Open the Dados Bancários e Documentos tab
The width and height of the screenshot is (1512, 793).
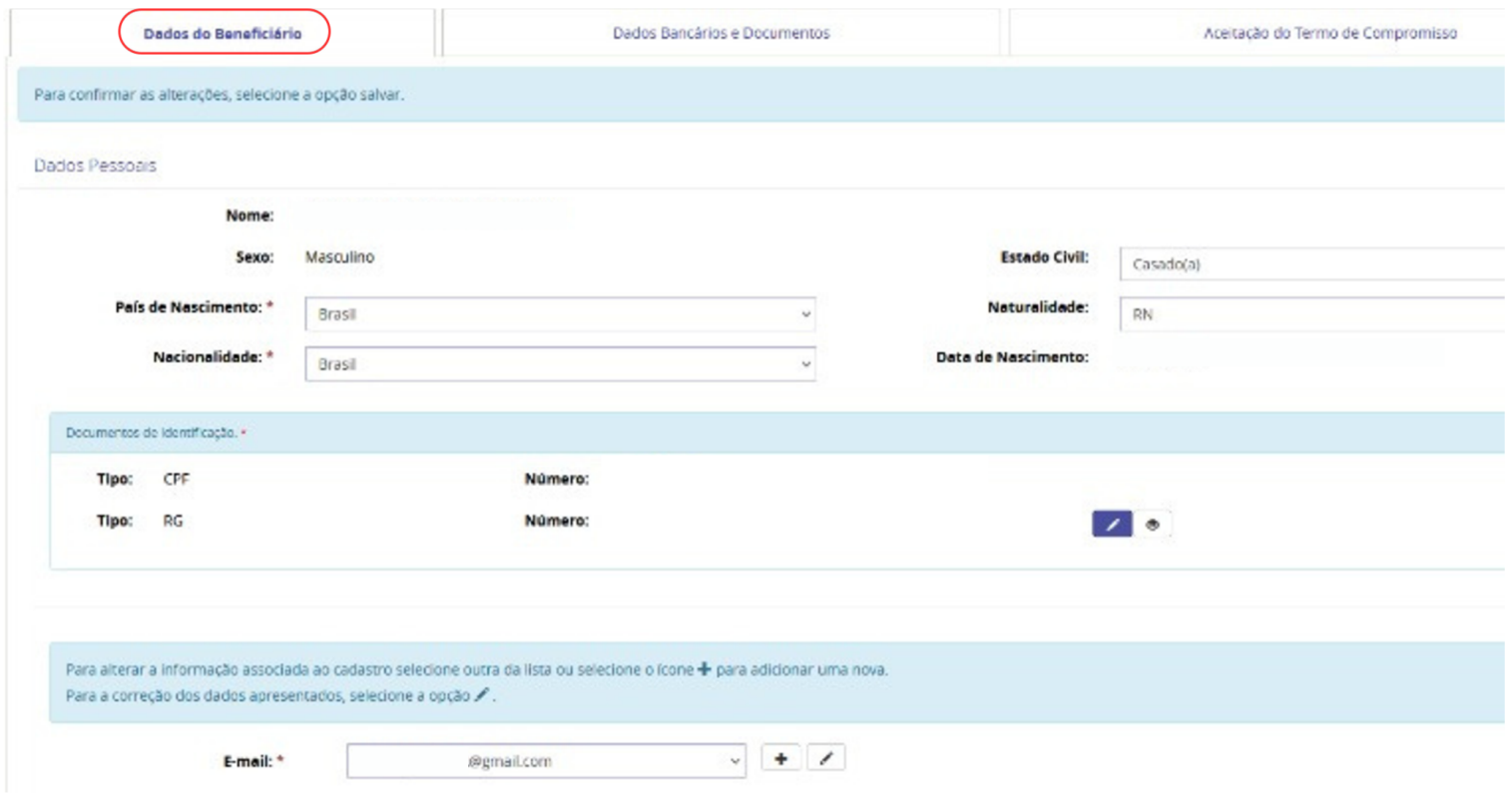click(721, 33)
